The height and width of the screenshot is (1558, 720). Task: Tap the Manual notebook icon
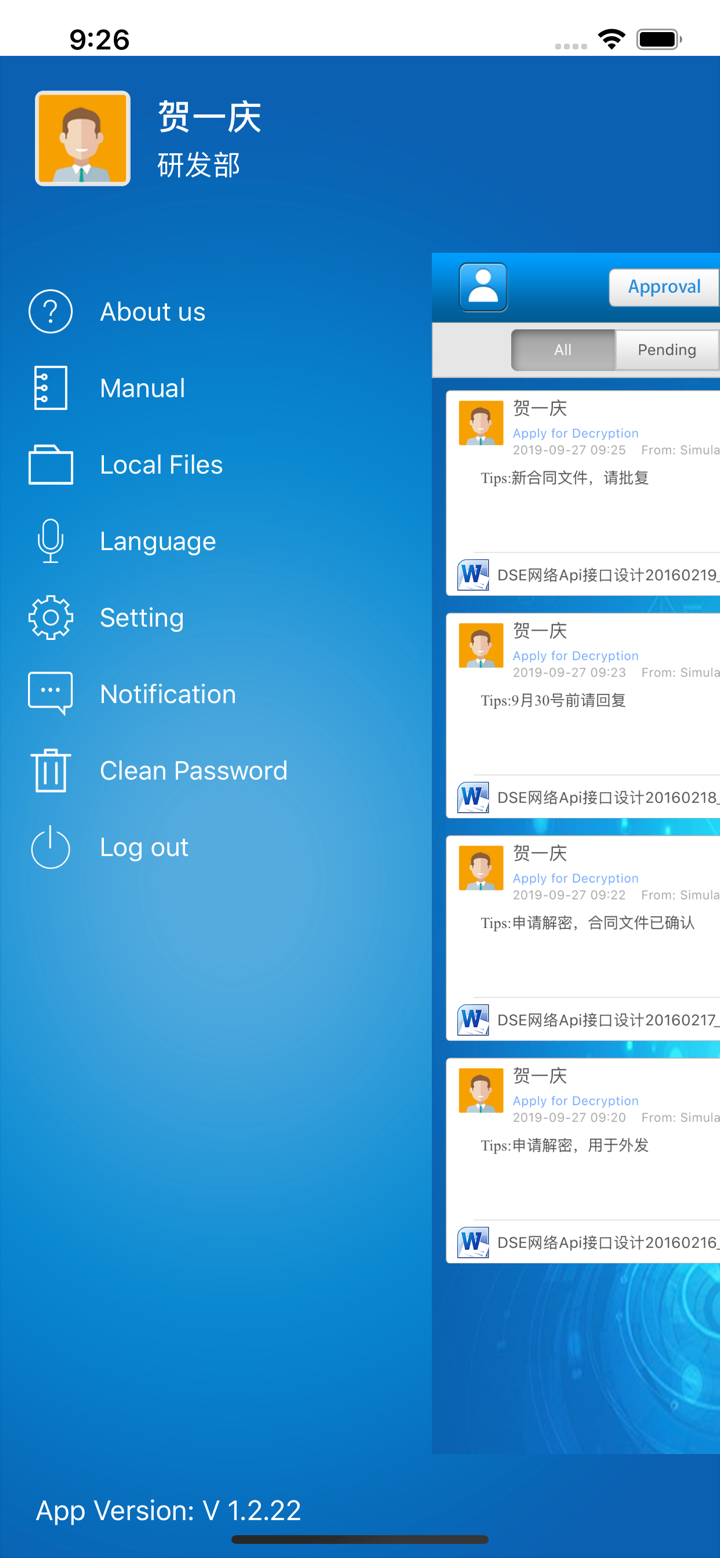51,388
